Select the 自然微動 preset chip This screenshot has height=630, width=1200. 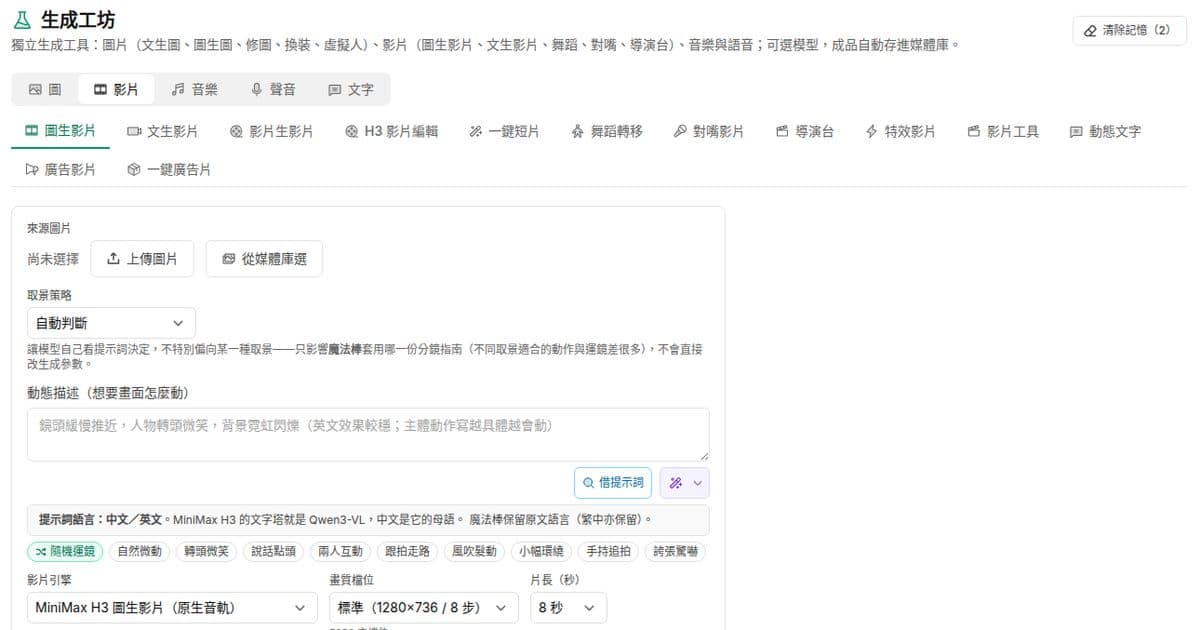coord(139,551)
